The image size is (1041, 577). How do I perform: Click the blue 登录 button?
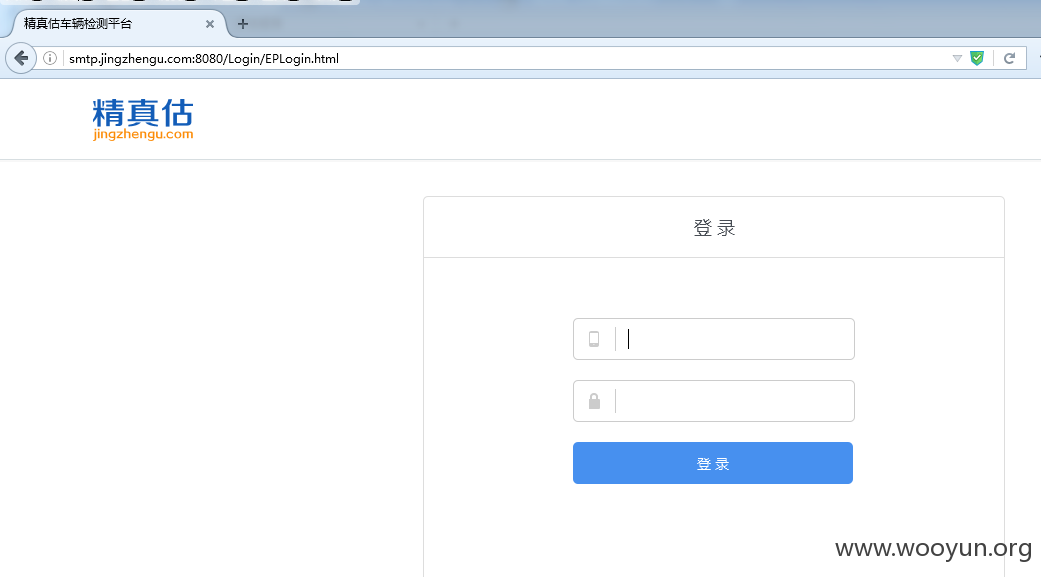coord(712,463)
